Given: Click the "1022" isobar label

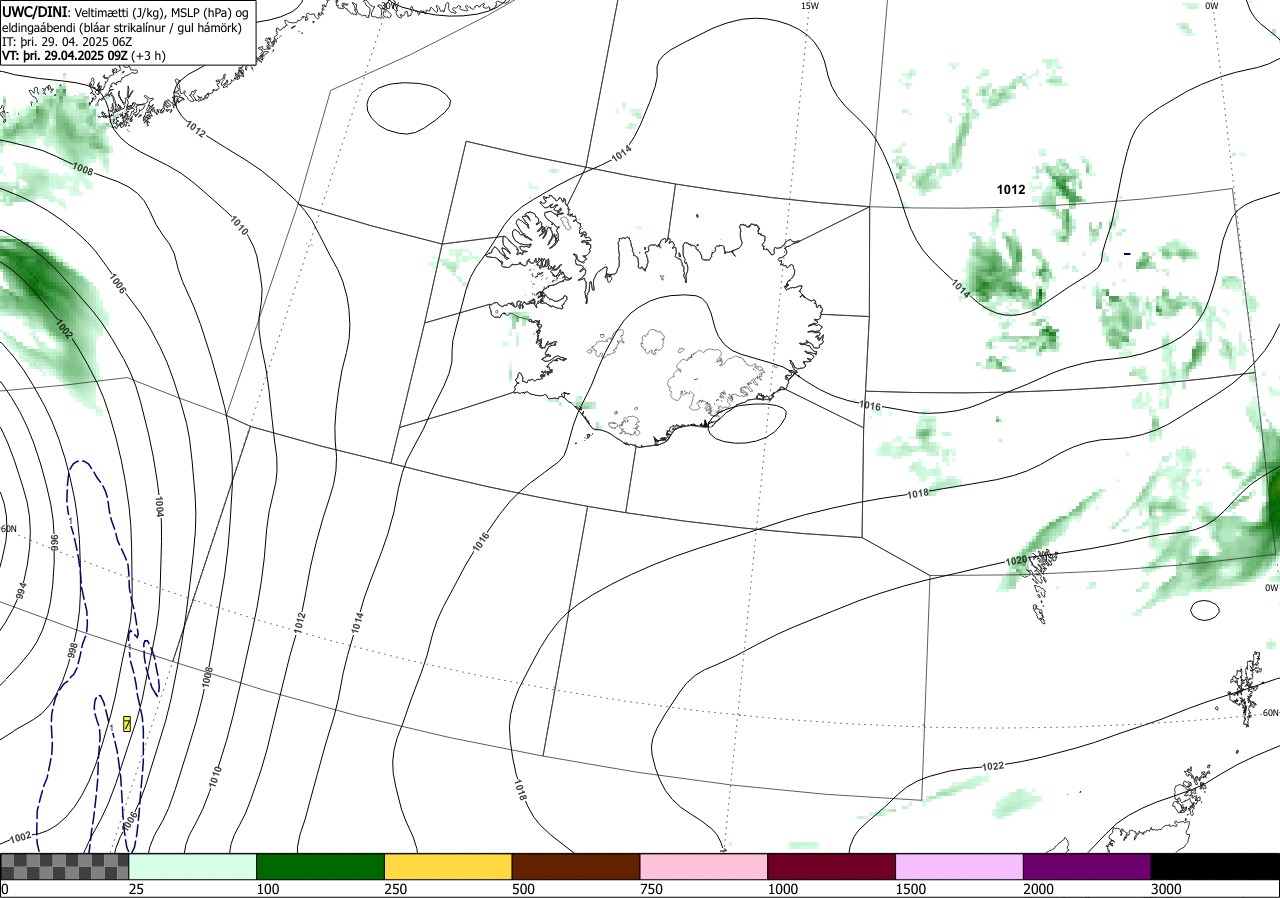Looking at the screenshot, I should [993, 766].
